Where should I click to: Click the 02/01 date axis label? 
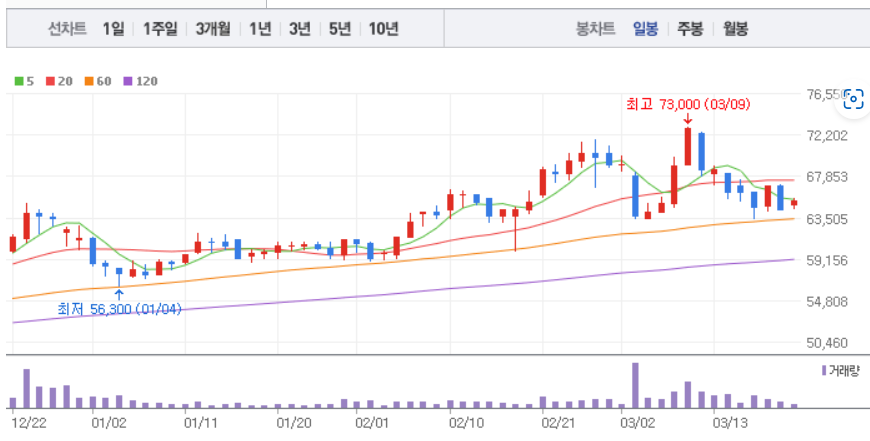(371, 424)
